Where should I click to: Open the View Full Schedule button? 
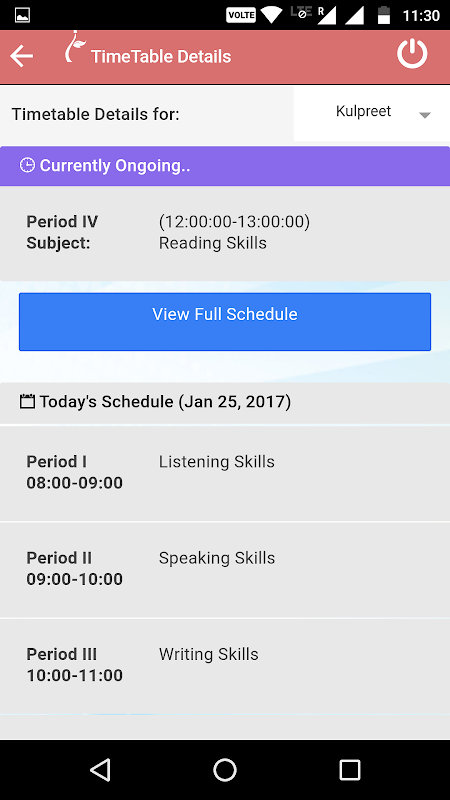tap(225, 321)
